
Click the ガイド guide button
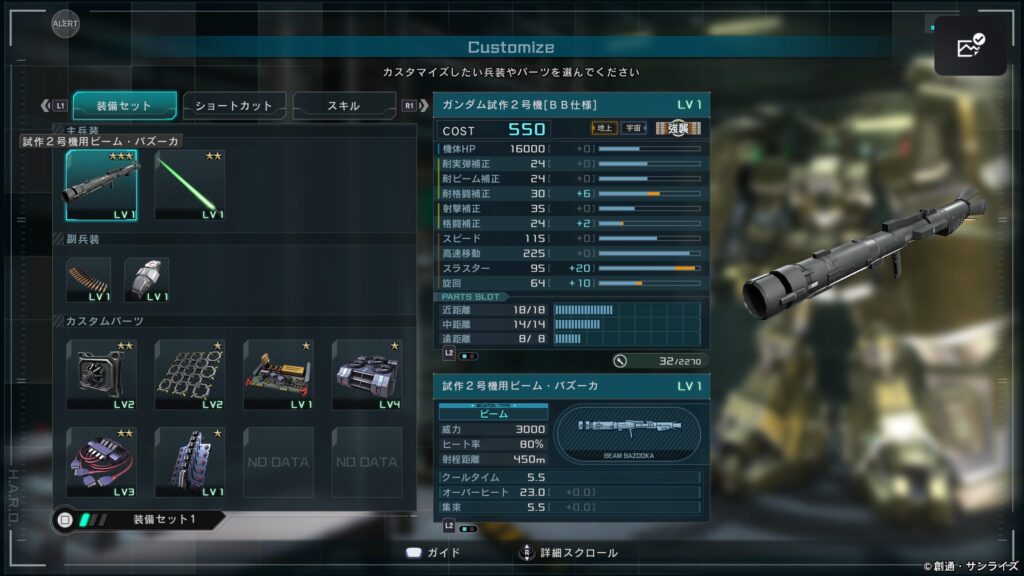(433, 553)
